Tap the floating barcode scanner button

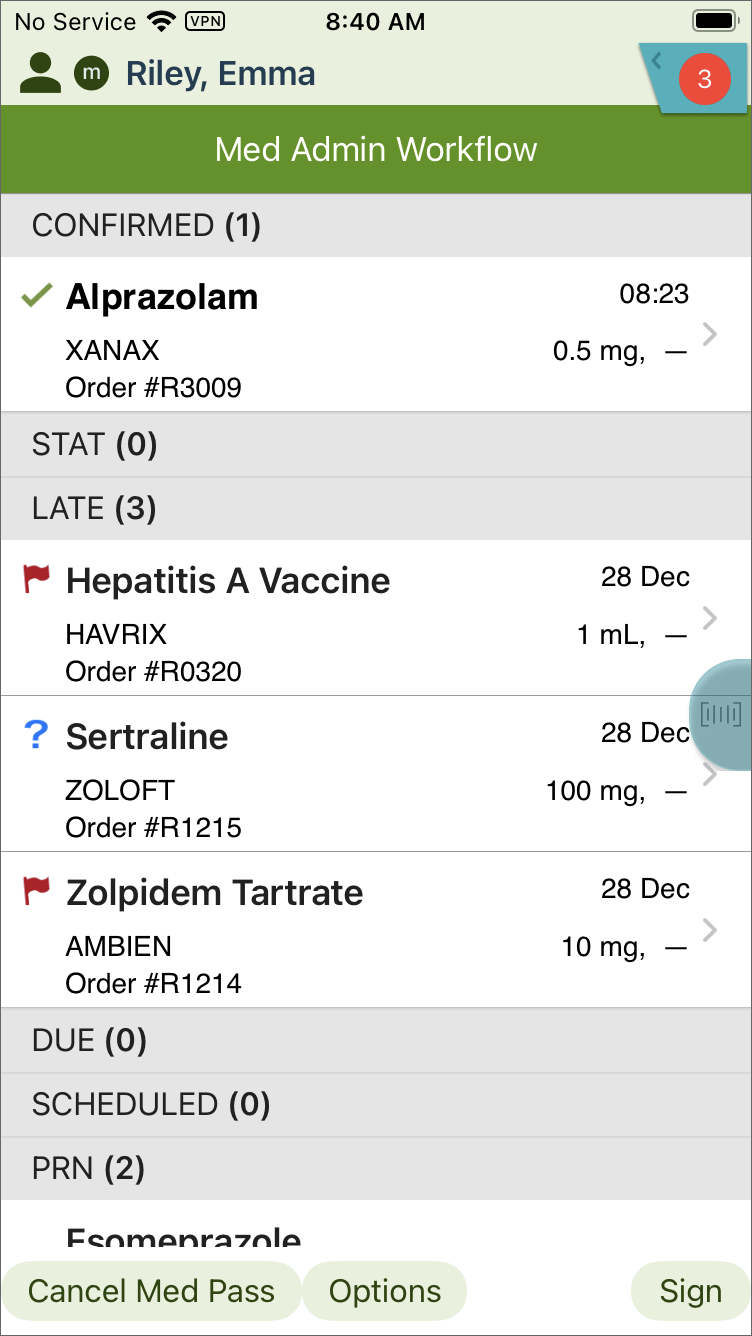tap(721, 714)
